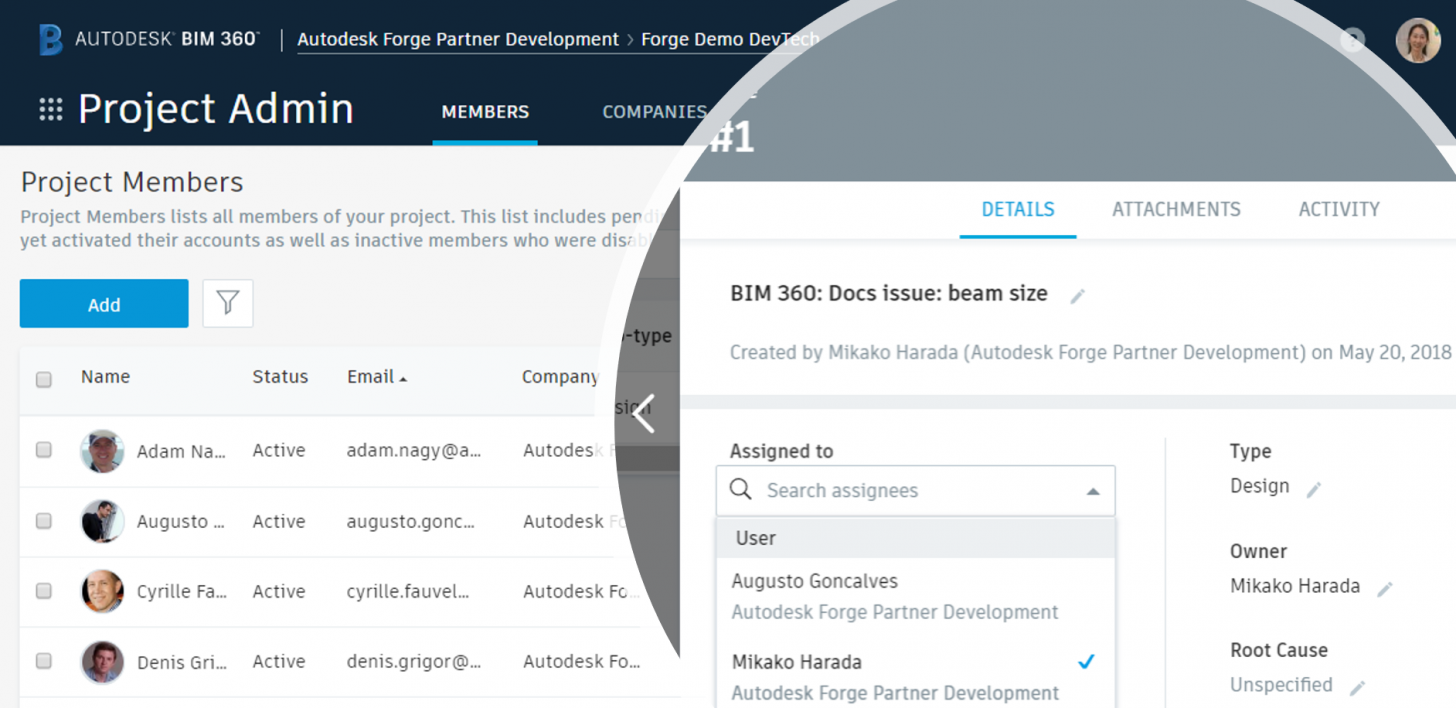The image size is (1456, 708).
Task: Edit the Owner Mikako Harada pencil icon
Action: tap(1385, 589)
